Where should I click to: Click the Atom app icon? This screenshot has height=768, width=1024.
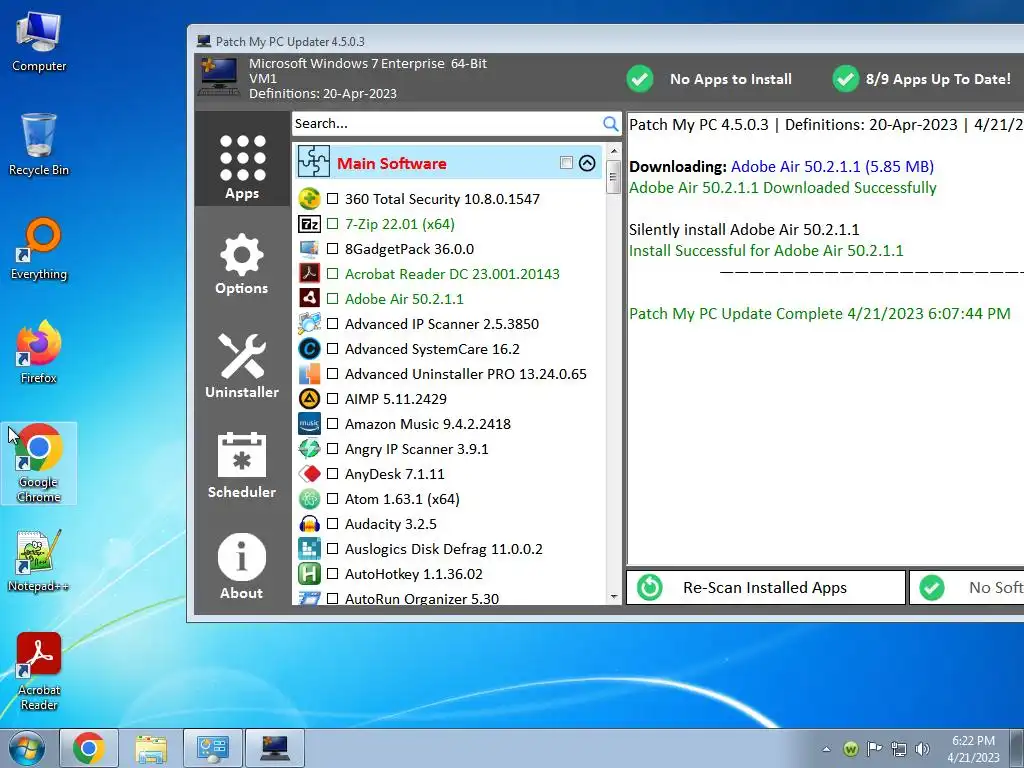point(309,499)
